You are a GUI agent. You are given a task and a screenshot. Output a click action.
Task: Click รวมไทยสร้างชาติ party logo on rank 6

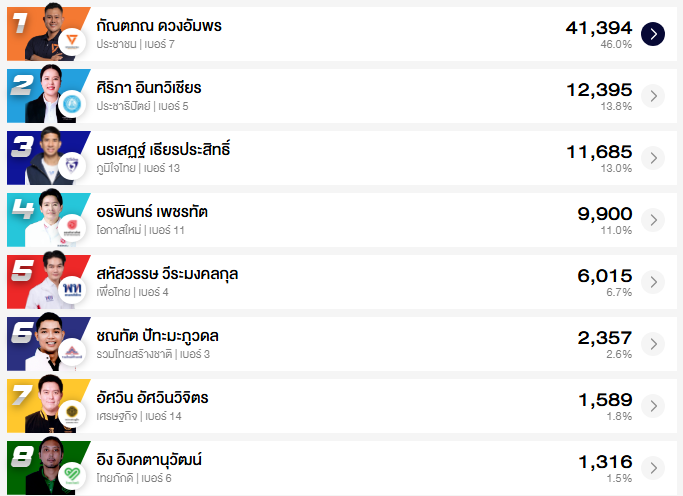tap(72, 352)
